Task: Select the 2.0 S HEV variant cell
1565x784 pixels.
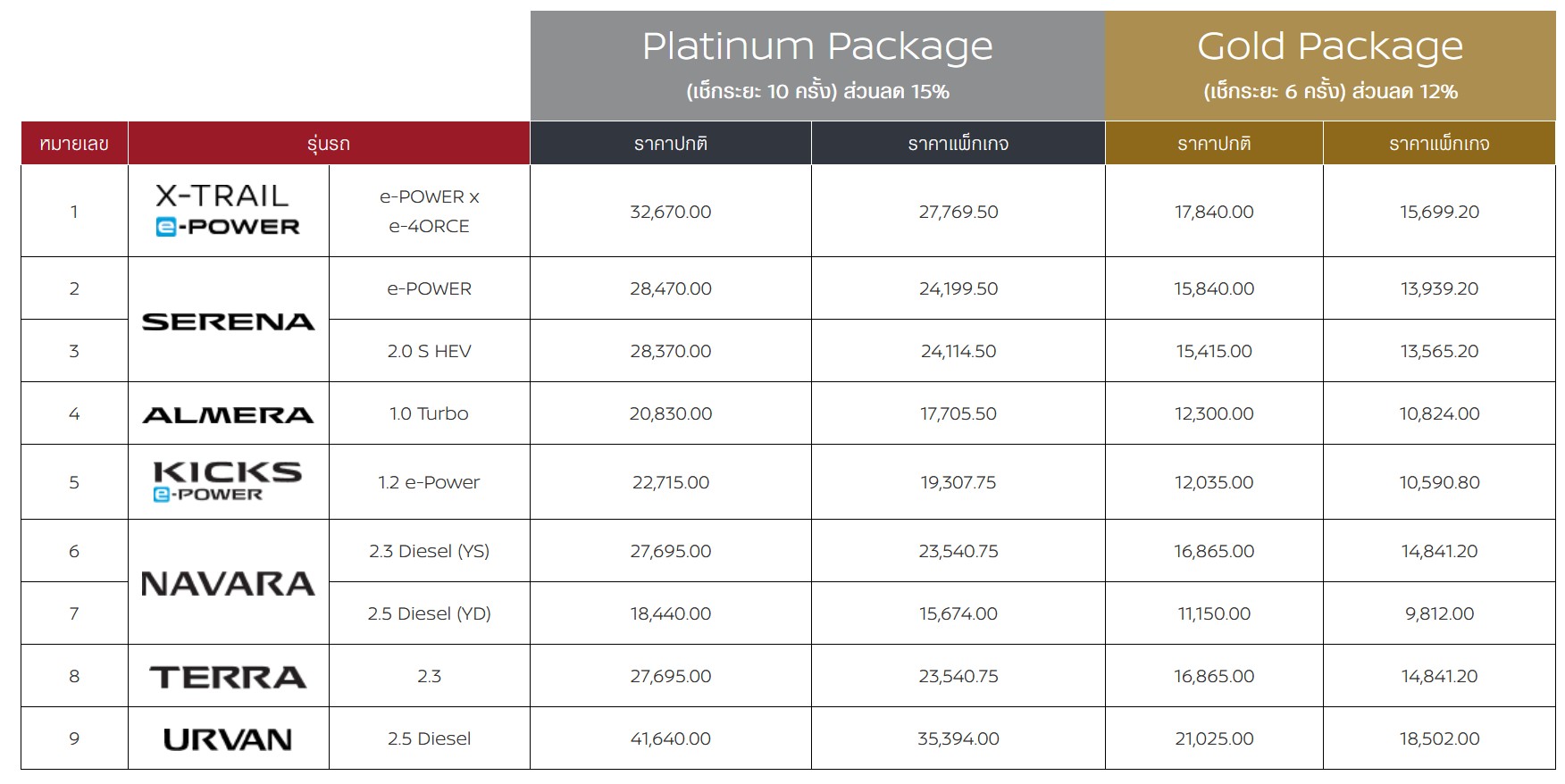Action: click(429, 351)
